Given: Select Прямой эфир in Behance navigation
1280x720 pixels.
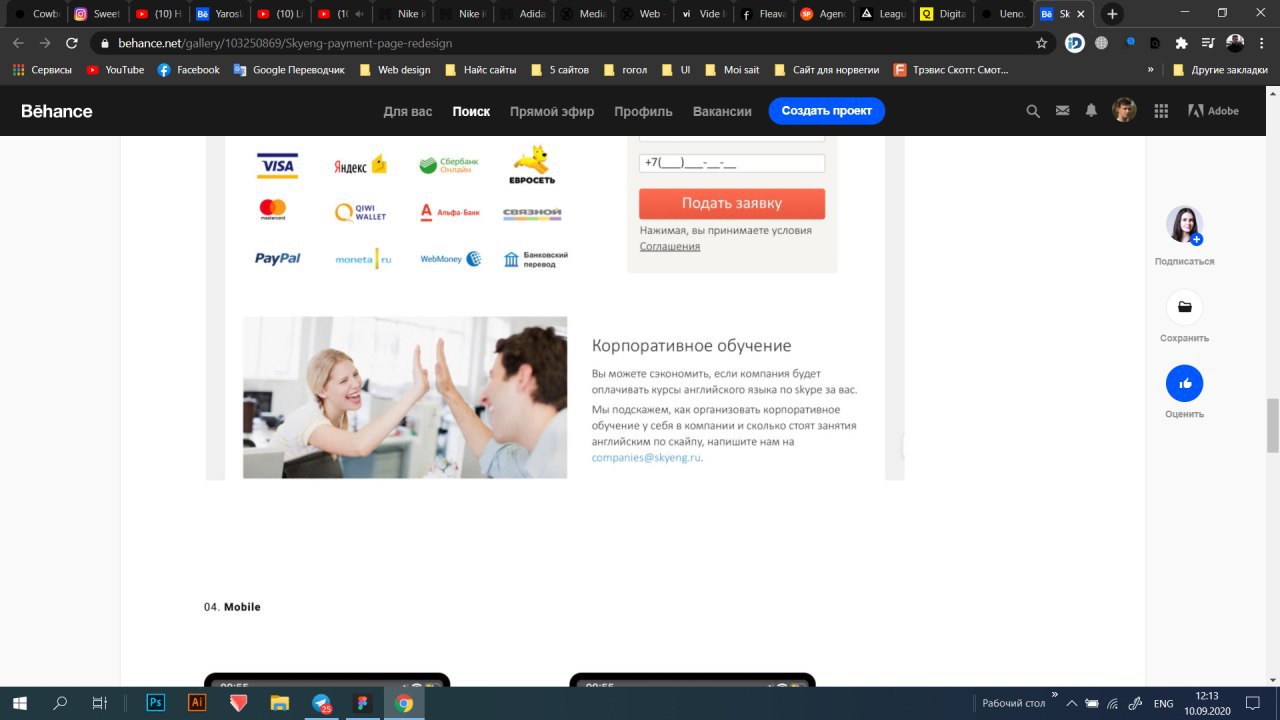Looking at the screenshot, I should point(552,111).
